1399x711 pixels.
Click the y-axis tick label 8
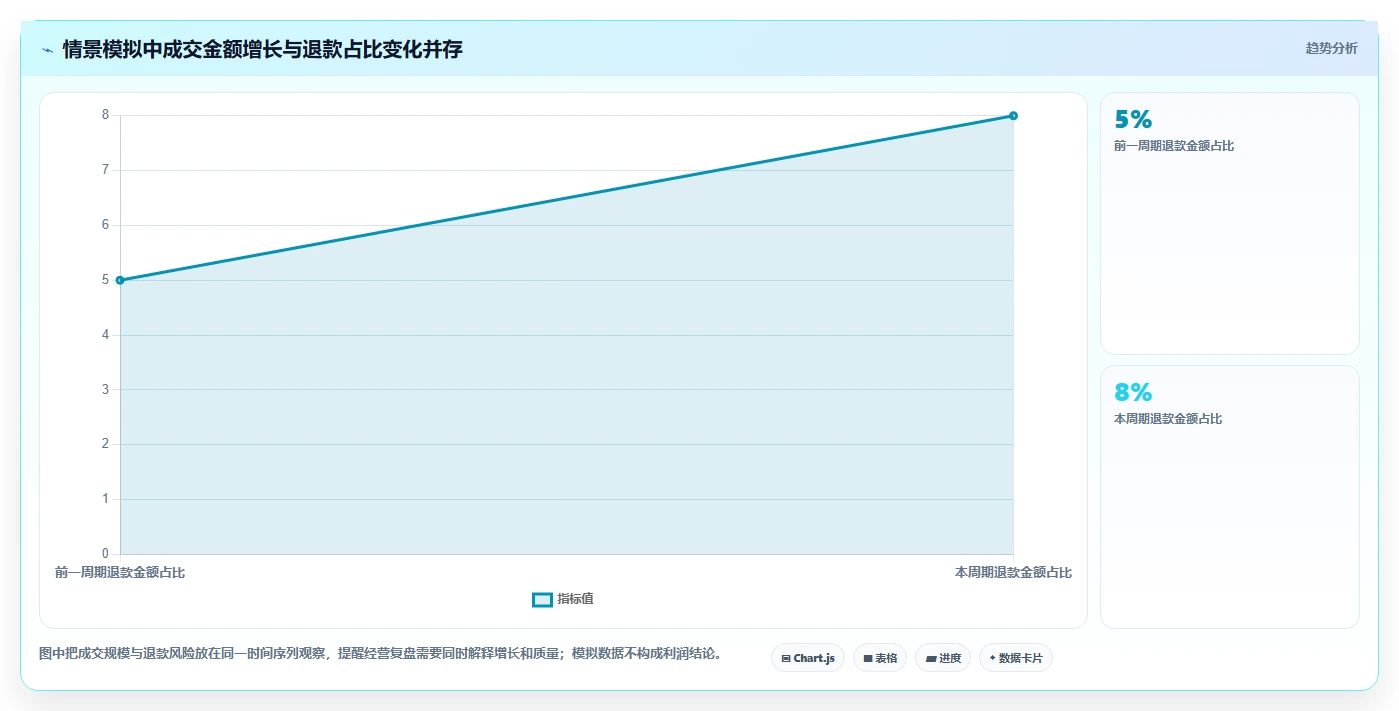105,115
